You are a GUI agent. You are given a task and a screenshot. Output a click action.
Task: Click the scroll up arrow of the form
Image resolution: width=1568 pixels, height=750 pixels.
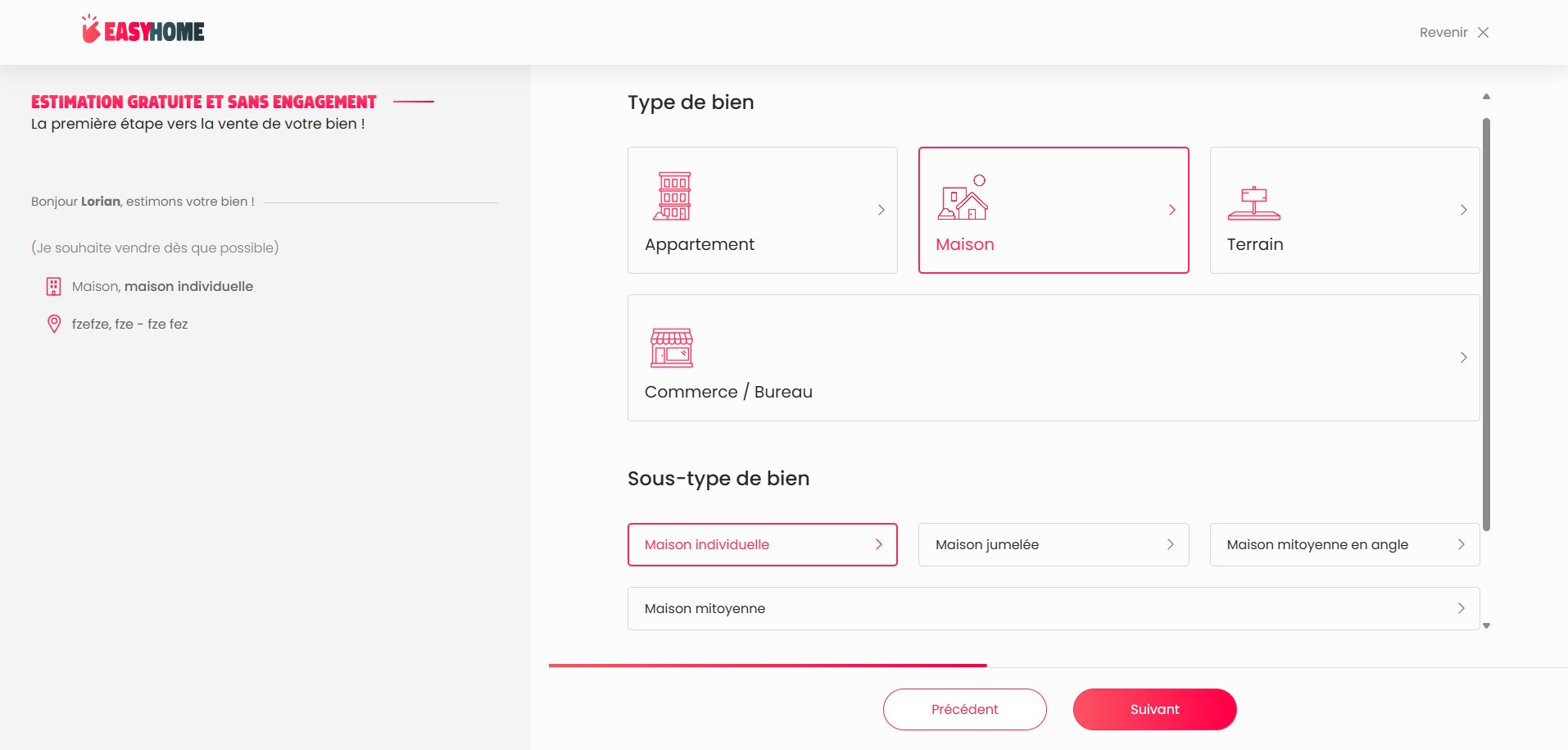pyautogui.click(x=1486, y=97)
